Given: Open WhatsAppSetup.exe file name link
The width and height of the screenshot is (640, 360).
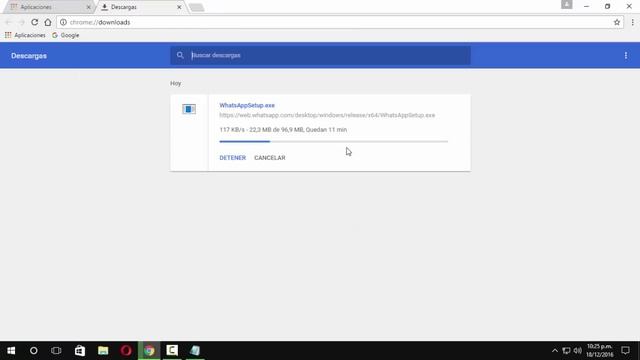Looking at the screenshot, I should pyautogui.click(x=247, y=105).
